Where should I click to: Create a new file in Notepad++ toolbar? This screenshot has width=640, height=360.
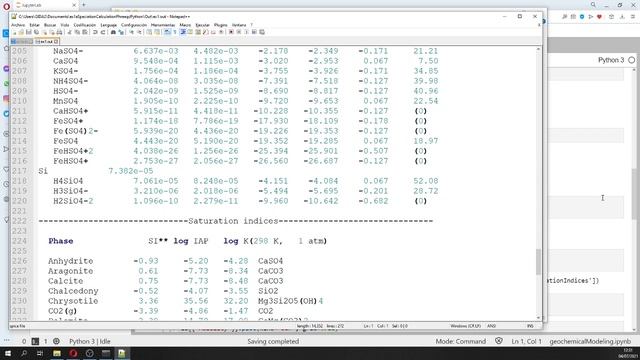[x=15, y=32]
